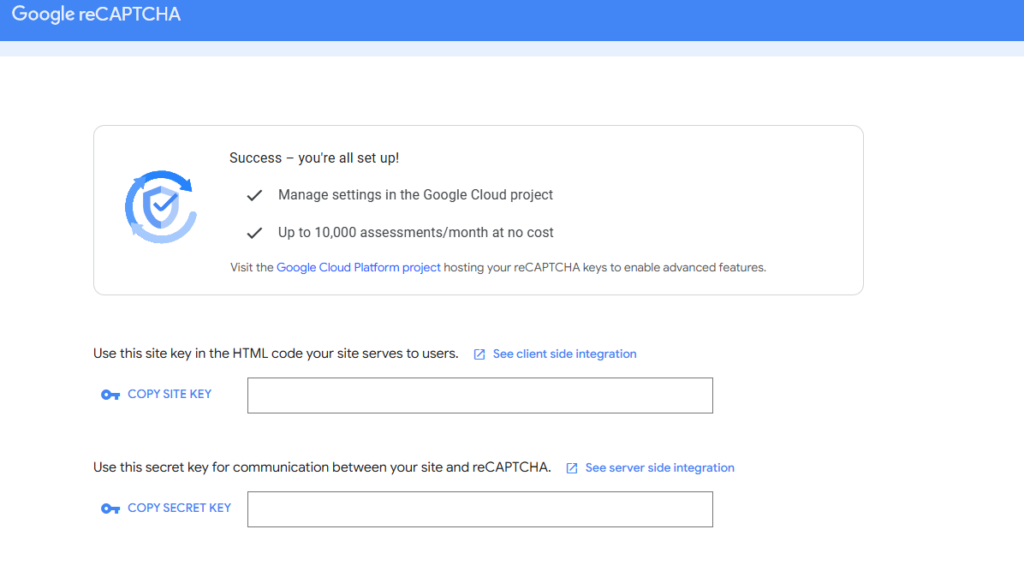Click the 'Success – you're all set up!' heading
1024x565 pixels.
pos(314,158)
